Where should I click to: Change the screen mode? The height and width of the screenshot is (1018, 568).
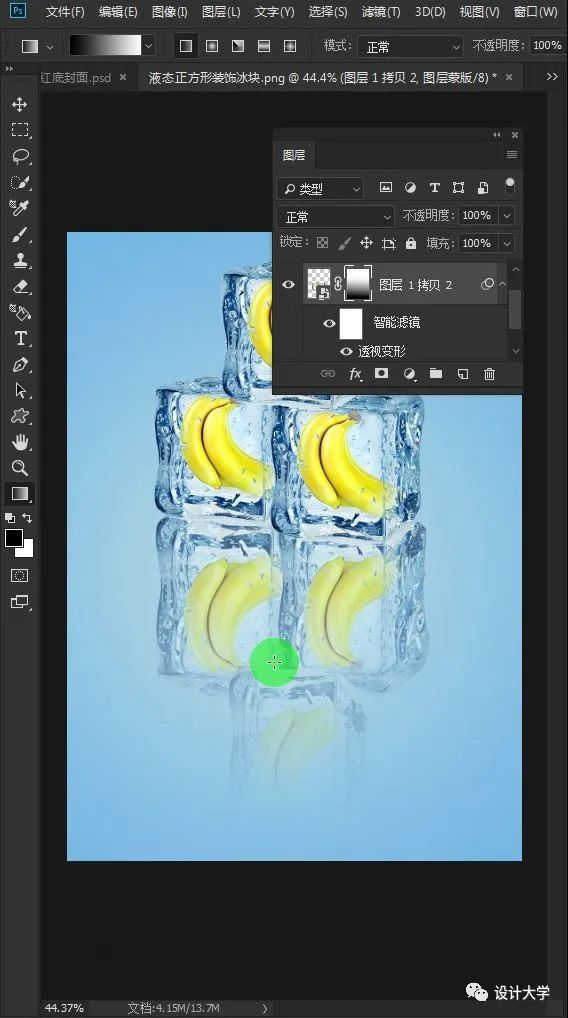click(x=19, y=602)
